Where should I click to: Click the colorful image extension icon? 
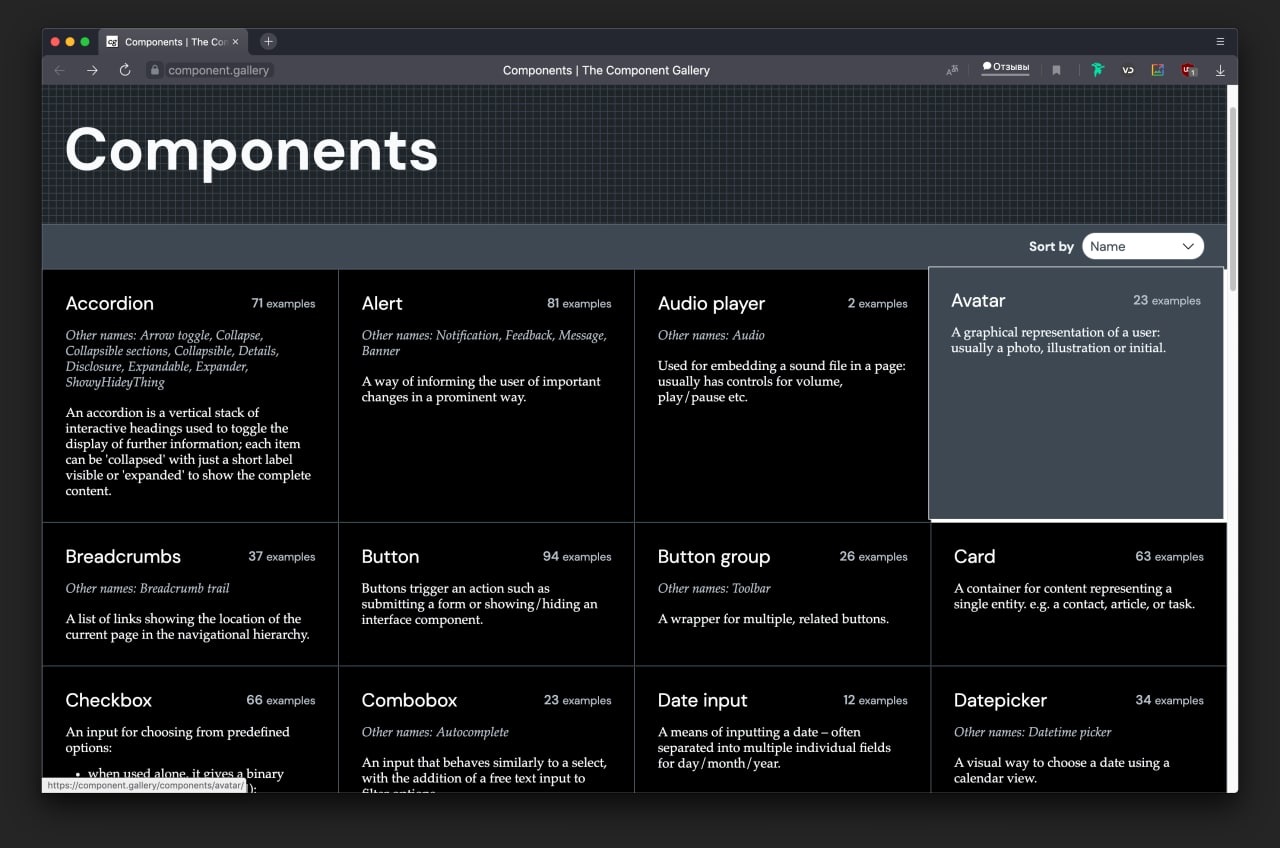1158,70
